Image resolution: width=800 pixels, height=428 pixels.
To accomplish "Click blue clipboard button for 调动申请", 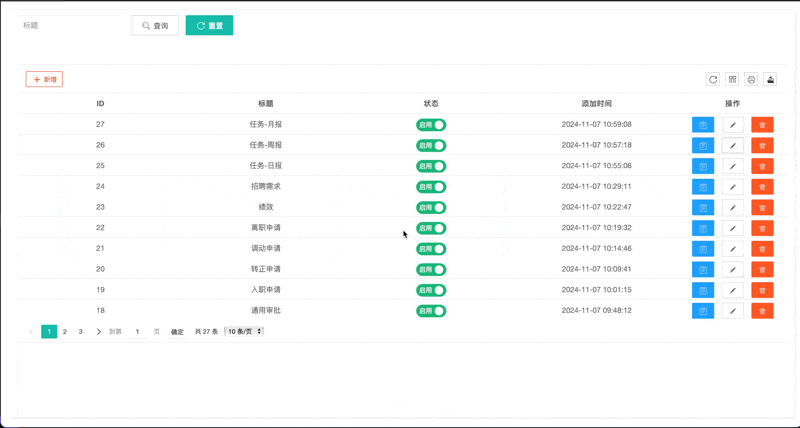I will [x=703, y=249].
